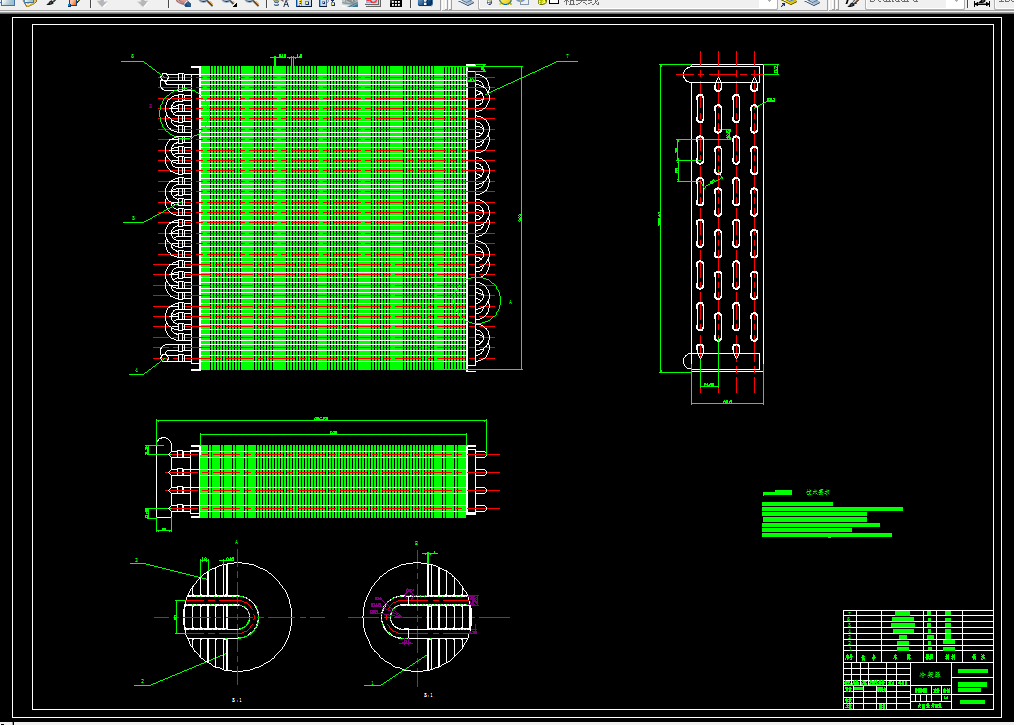Screen dimensions: 1014x725
Task: Select the green detail circle A on front view
Action: tap(500, 300)
